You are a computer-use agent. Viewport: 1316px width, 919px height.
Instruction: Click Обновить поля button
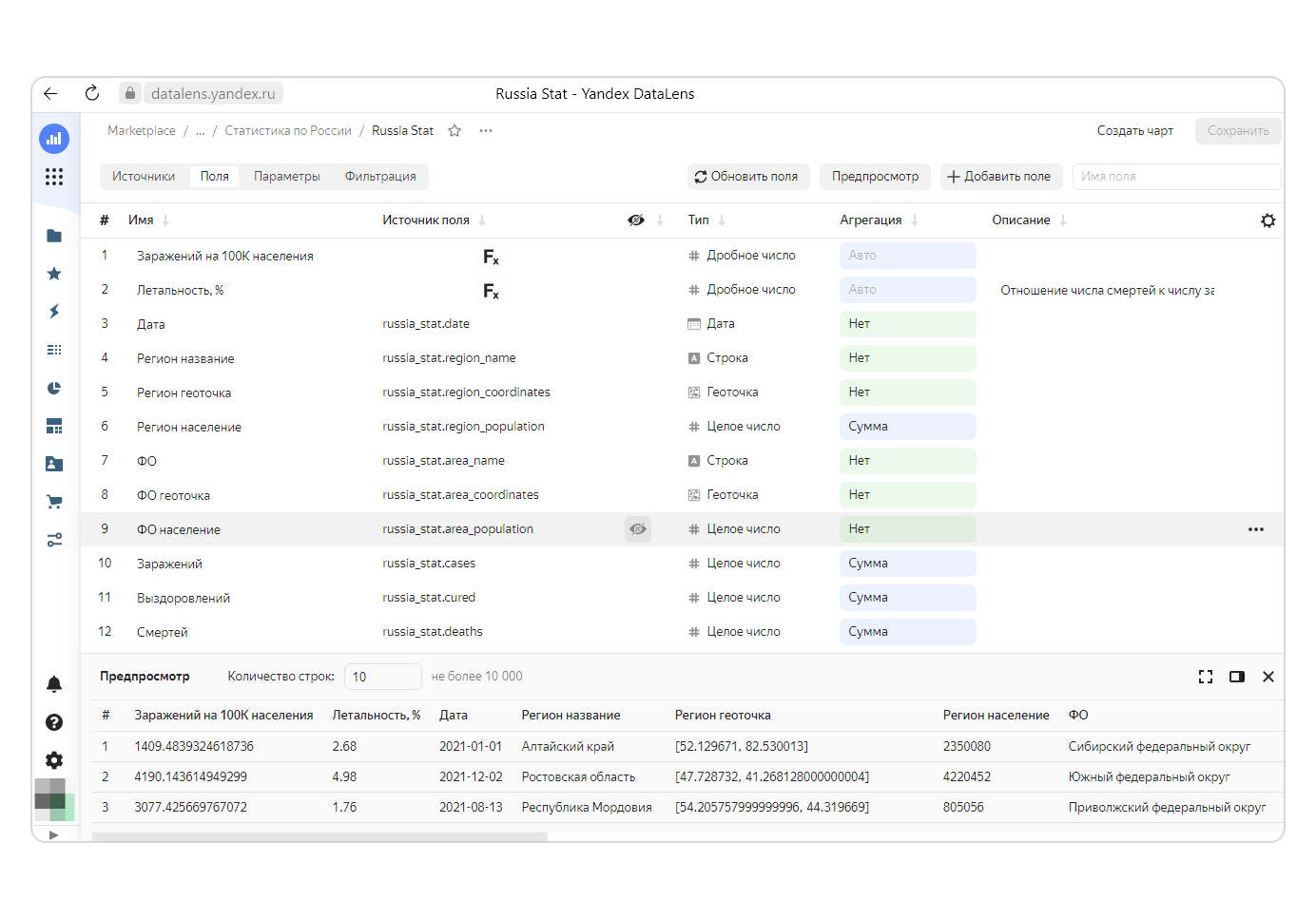(x=748, y=177)
